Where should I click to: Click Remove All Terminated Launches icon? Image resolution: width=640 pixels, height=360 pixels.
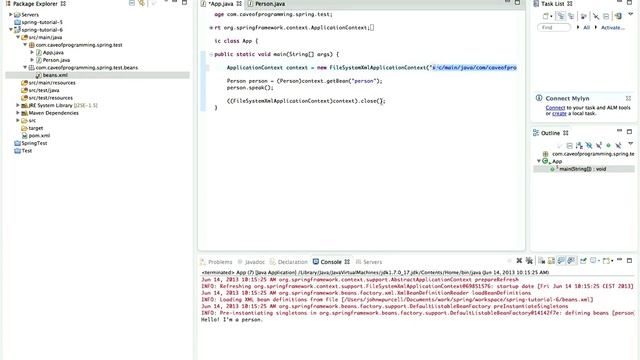pos(529,260)
